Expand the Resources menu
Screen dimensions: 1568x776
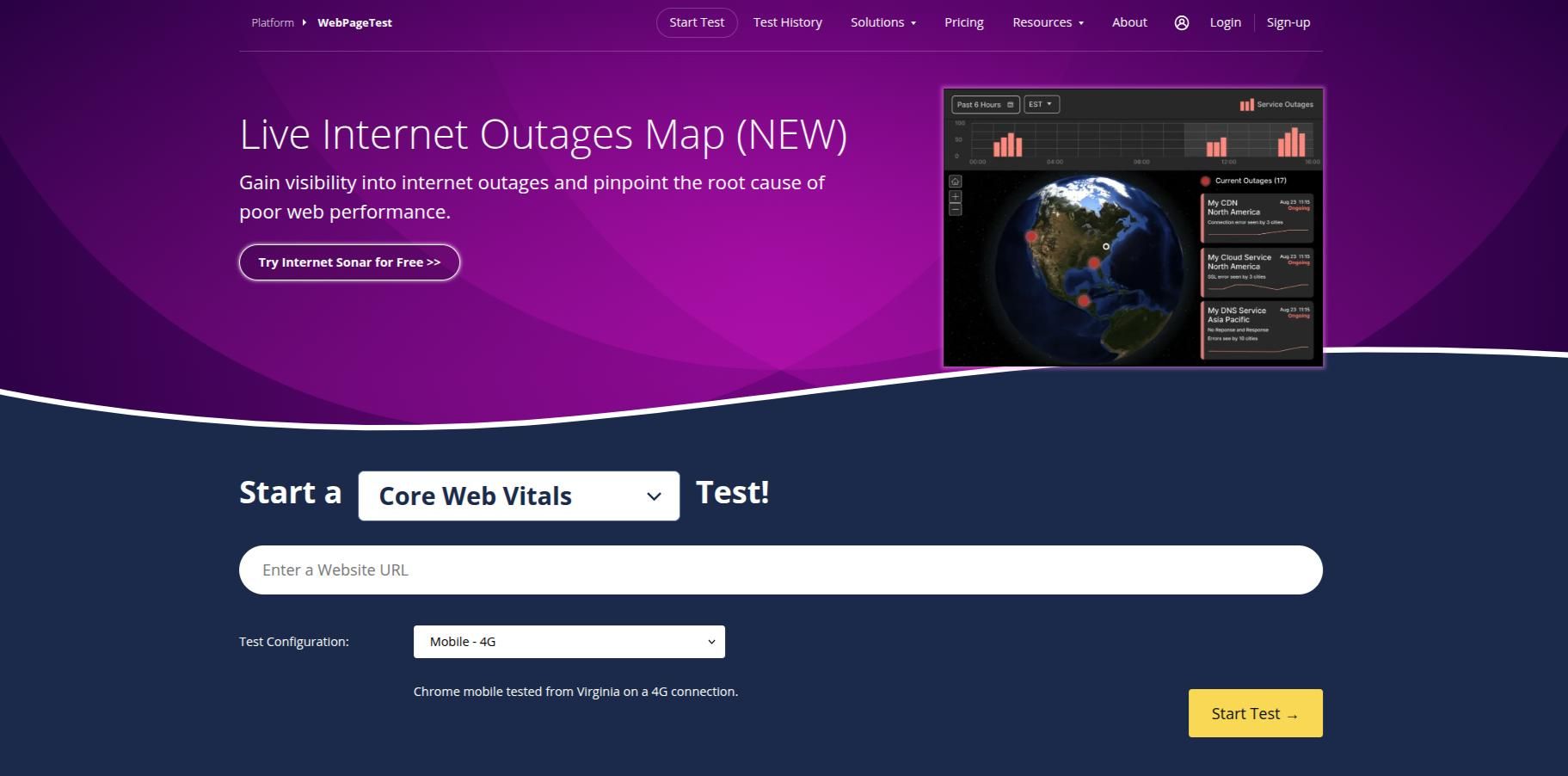[1046, 22]
